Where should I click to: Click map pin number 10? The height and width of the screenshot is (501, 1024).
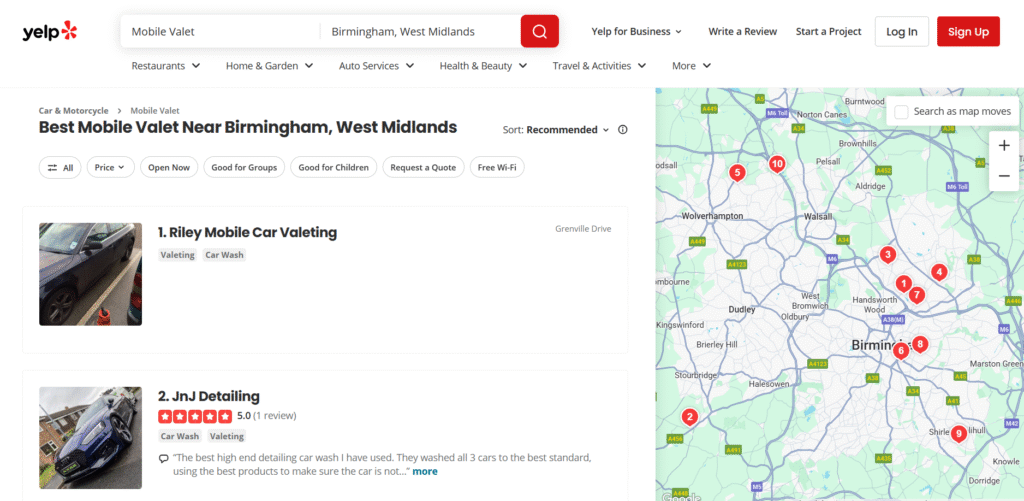(776, 164)
